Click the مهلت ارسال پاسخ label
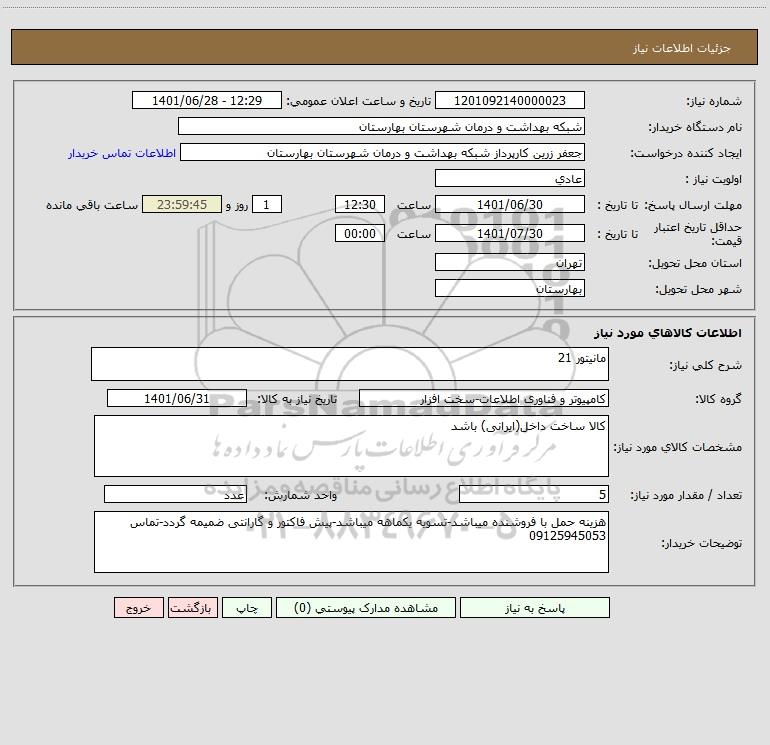Screen dimensions: 770x745 pyautogui.click(x=693, y=205)
